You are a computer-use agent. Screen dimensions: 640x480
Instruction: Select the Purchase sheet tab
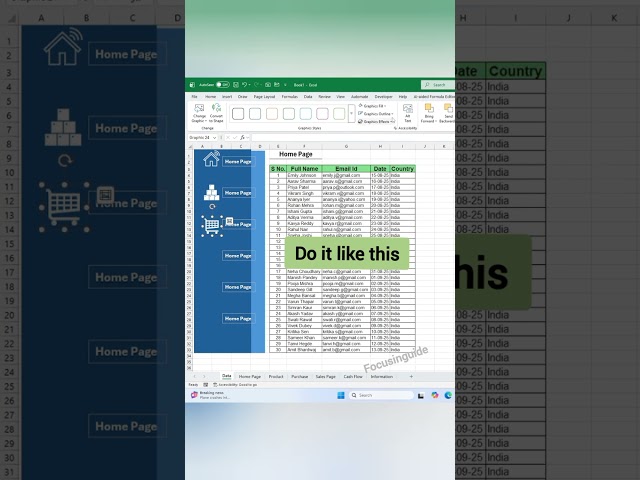(300, 376)
